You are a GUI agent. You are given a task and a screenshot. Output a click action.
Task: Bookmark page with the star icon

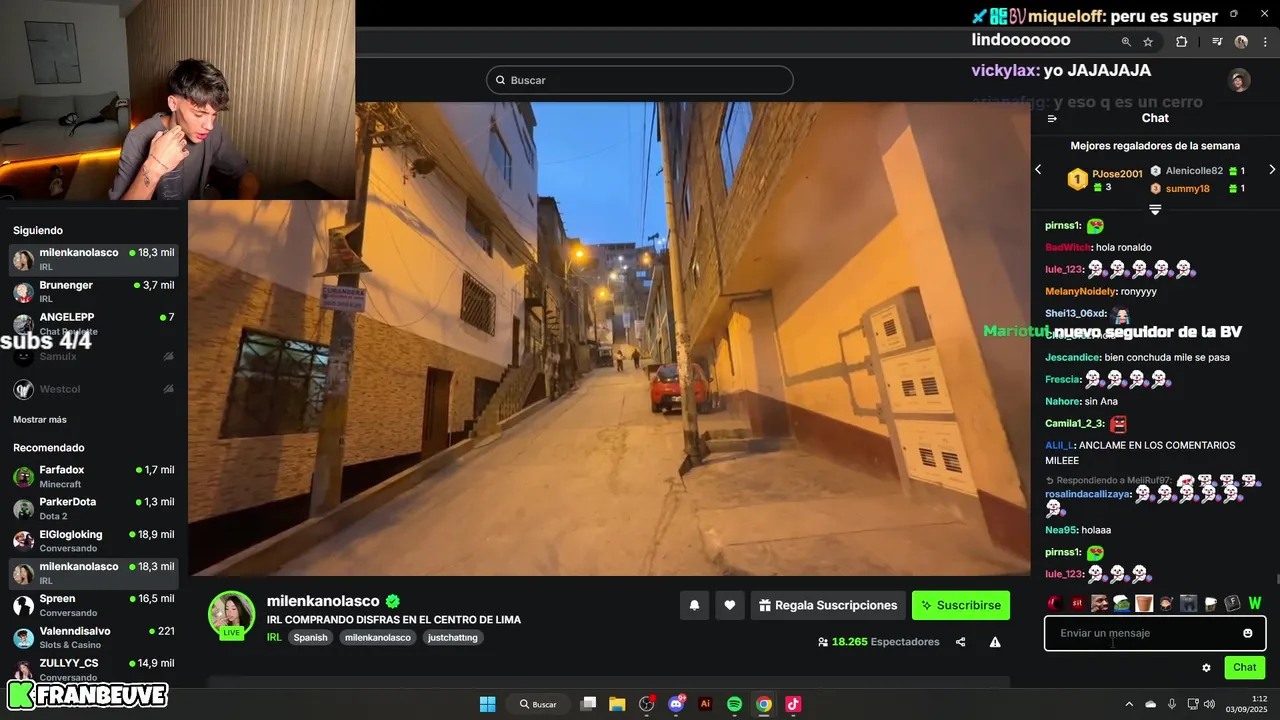tap(1148, 42)
